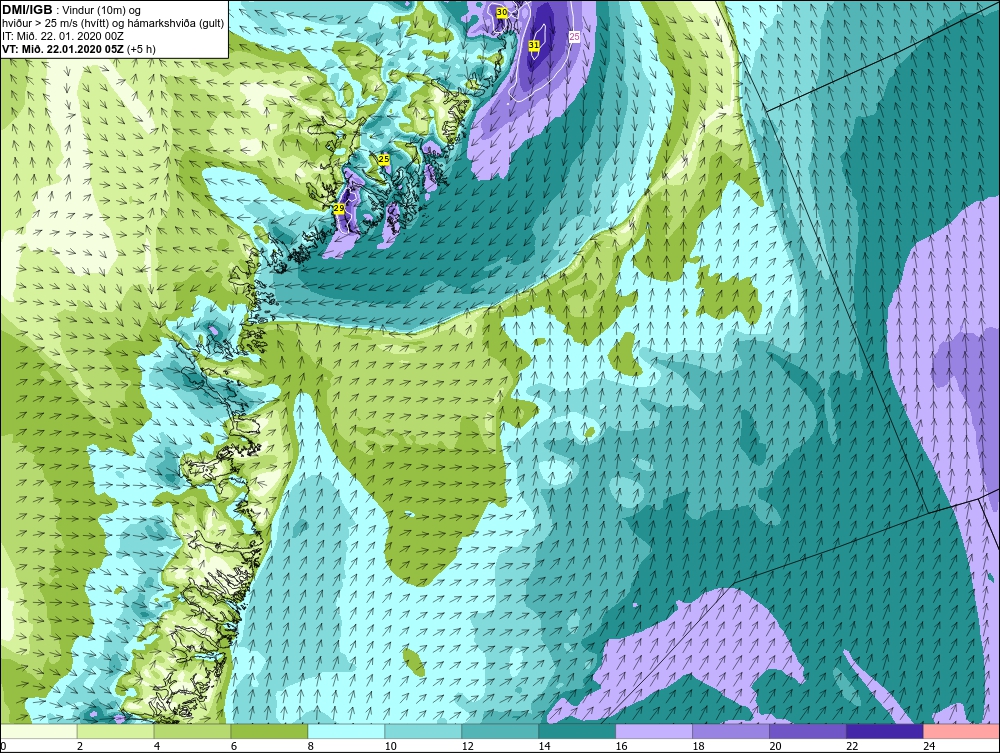The width and height of the screenshot is (1000, 753).
Task: Click the 20–22 m/s violet legend swatch
Action: click(807, 731)
